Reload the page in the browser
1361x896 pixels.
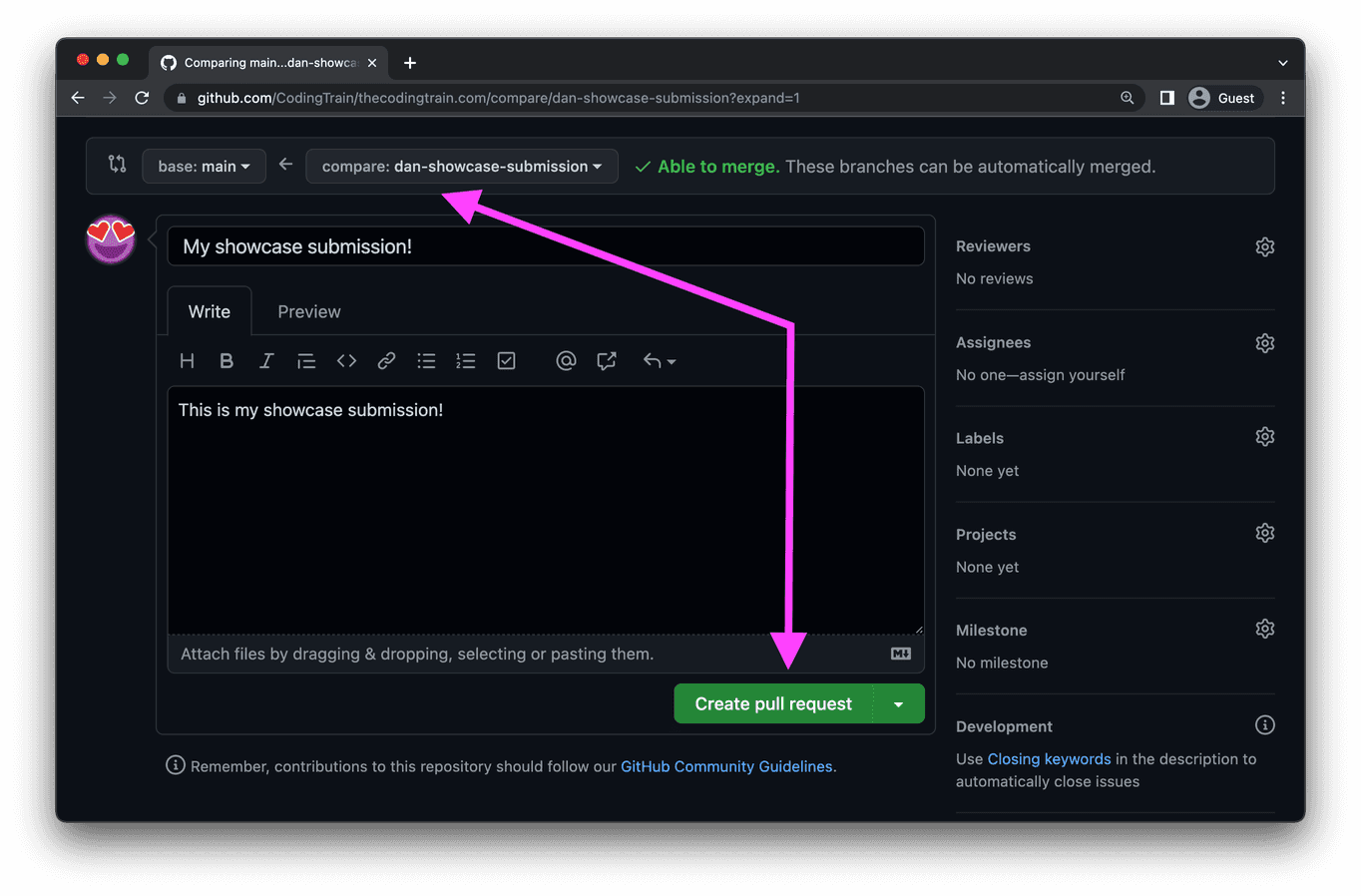142,98
